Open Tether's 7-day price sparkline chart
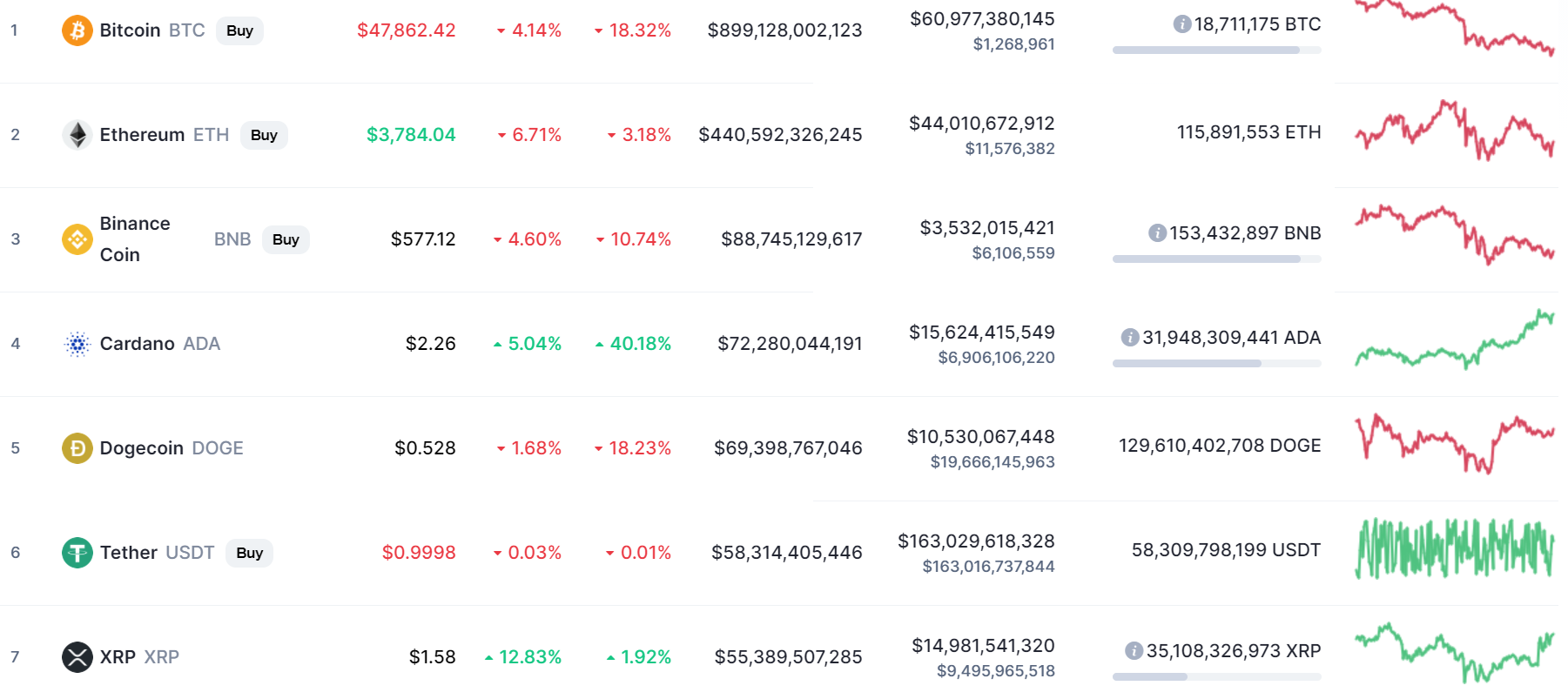Viewport: 1568px width, 699px height. coord(1454,549)
